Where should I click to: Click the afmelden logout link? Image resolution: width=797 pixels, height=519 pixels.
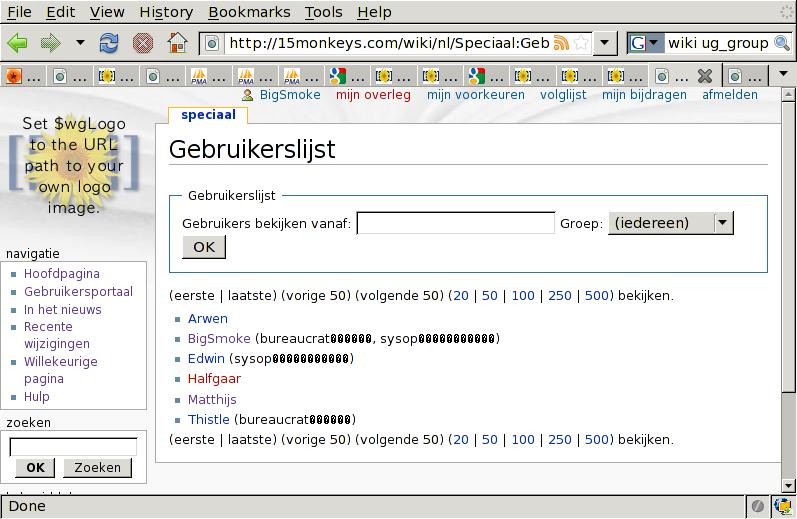pyautogui.click(x=730, y=95)
